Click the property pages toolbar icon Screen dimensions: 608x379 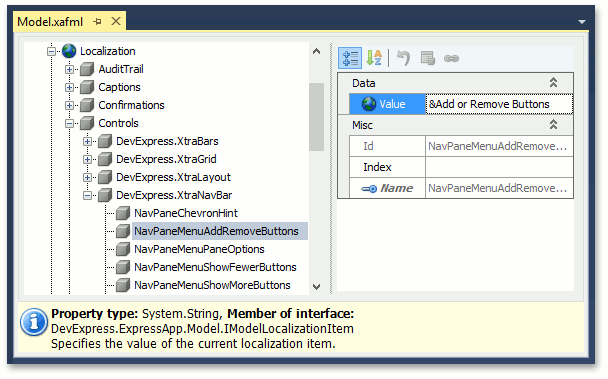428,58
